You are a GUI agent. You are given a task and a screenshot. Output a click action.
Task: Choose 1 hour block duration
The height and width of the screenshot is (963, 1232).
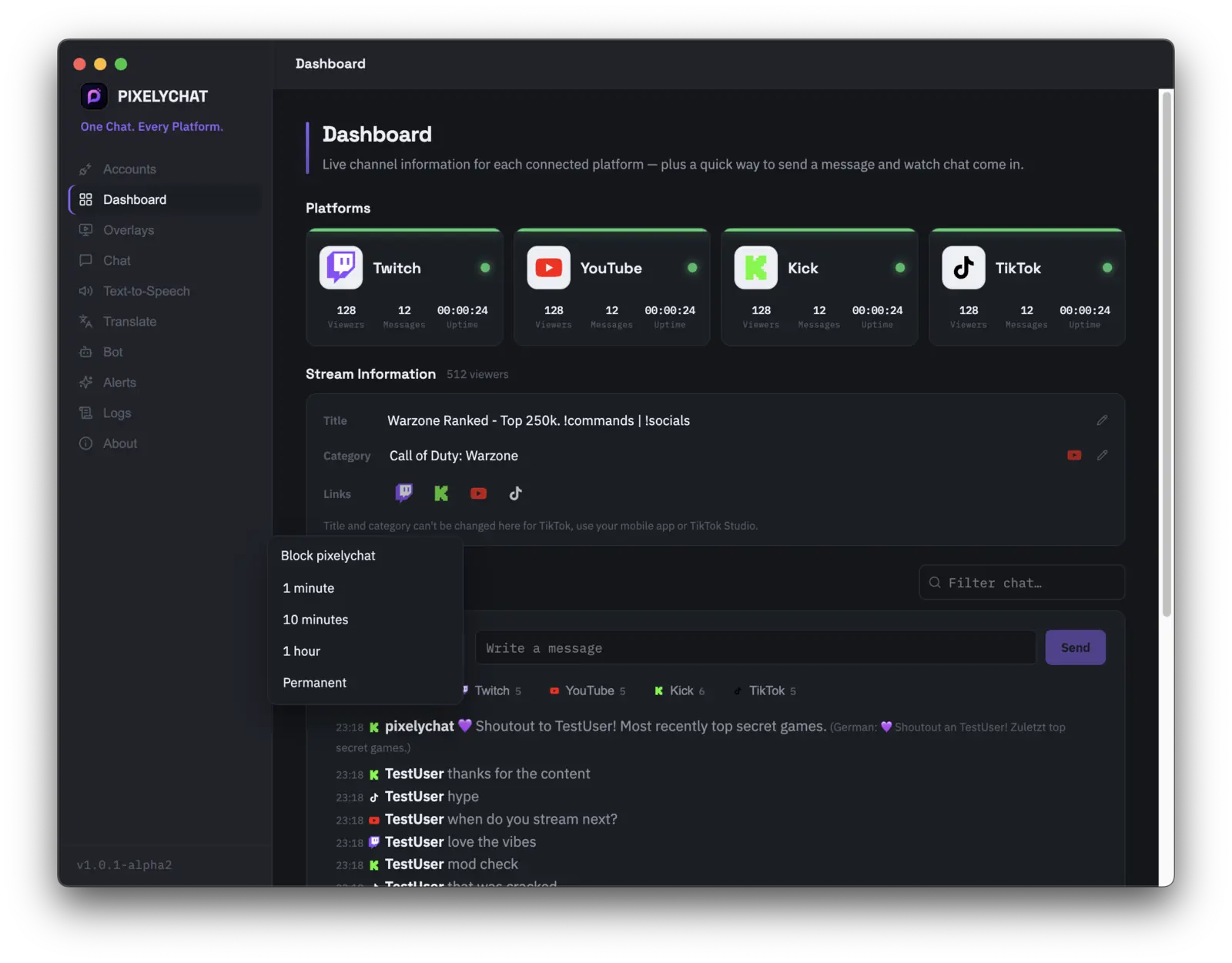[365, 651]
